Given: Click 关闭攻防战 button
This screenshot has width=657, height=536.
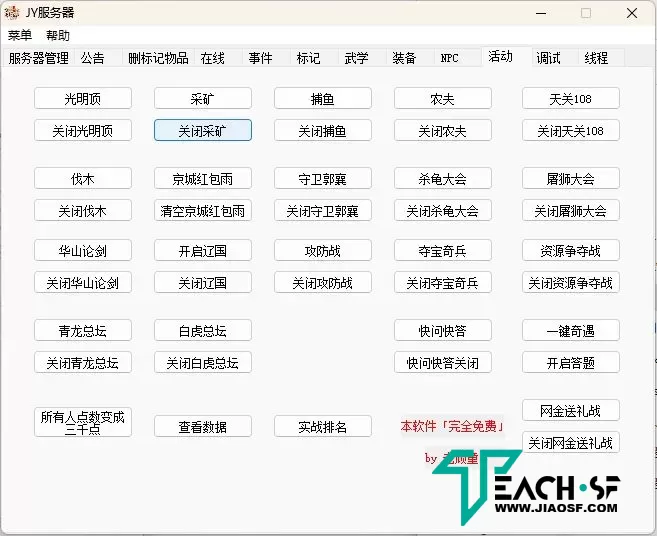Looking at the screenshot, I should tap(323, 282).
